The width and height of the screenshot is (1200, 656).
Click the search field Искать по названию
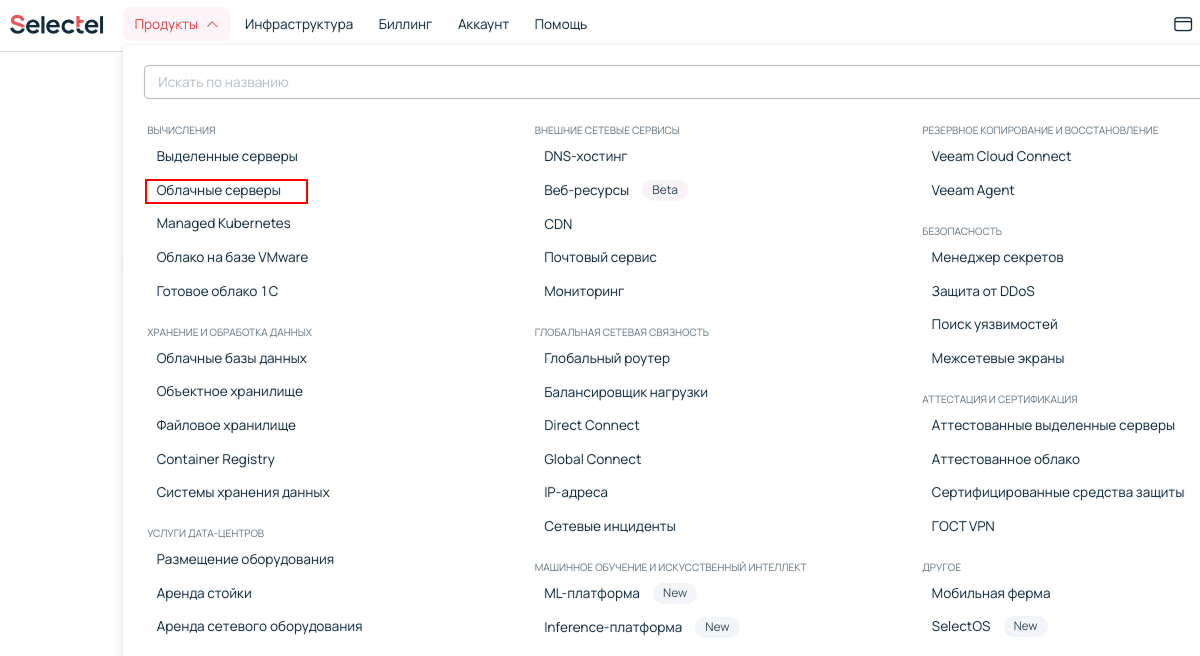tap(400, 81)
